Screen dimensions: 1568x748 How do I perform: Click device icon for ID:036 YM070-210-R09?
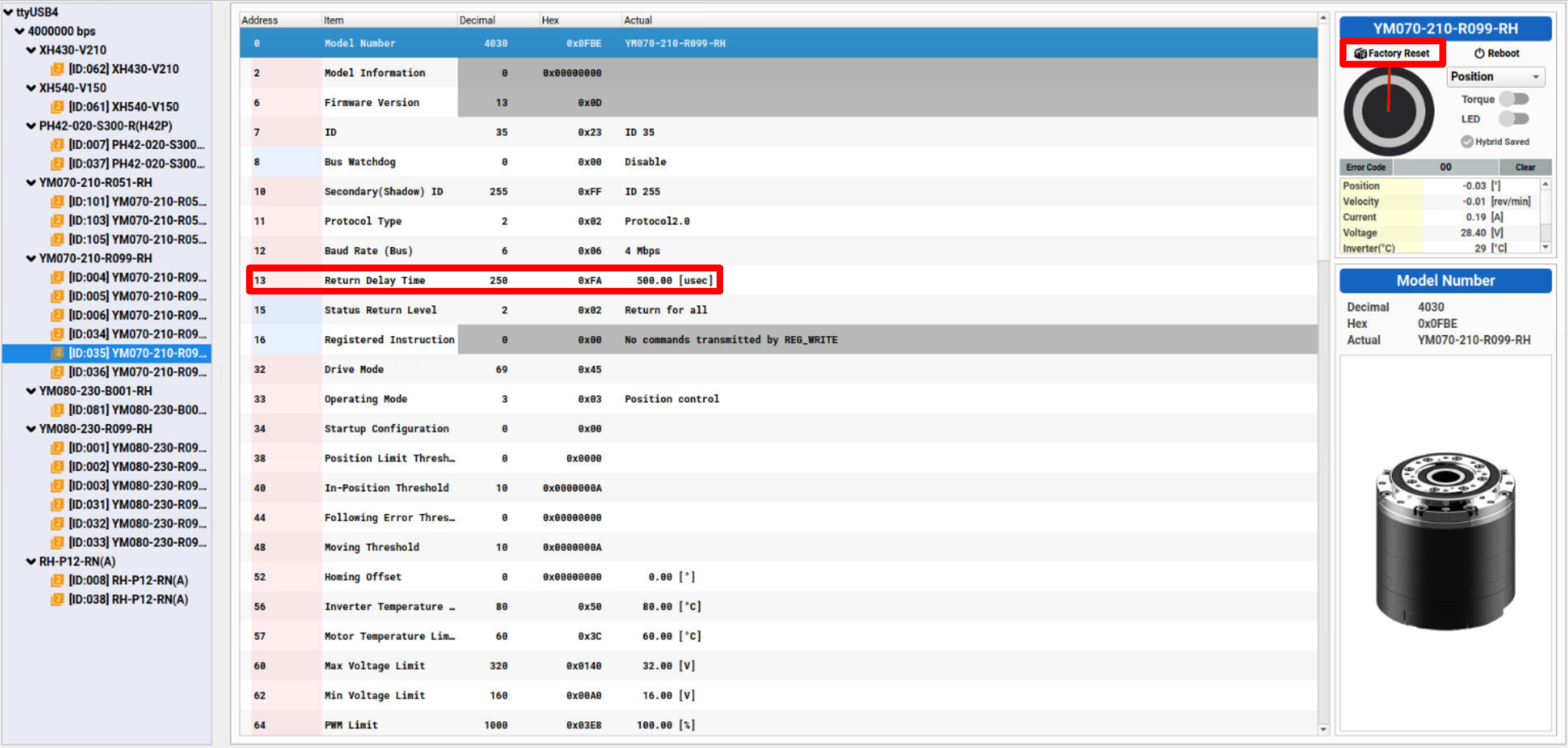point(57,372)
